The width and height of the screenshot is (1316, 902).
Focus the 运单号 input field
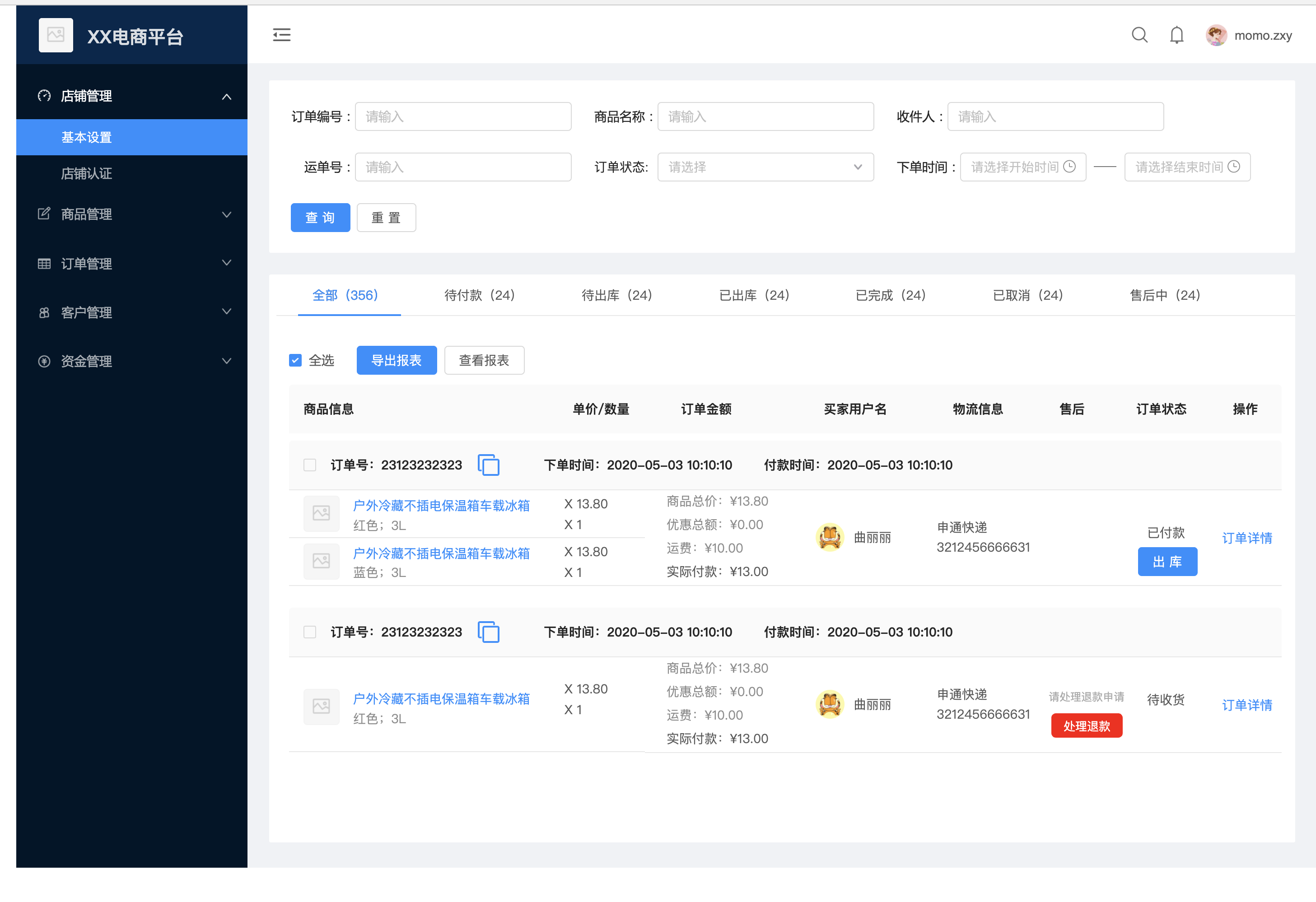click(x=462, y=167)
